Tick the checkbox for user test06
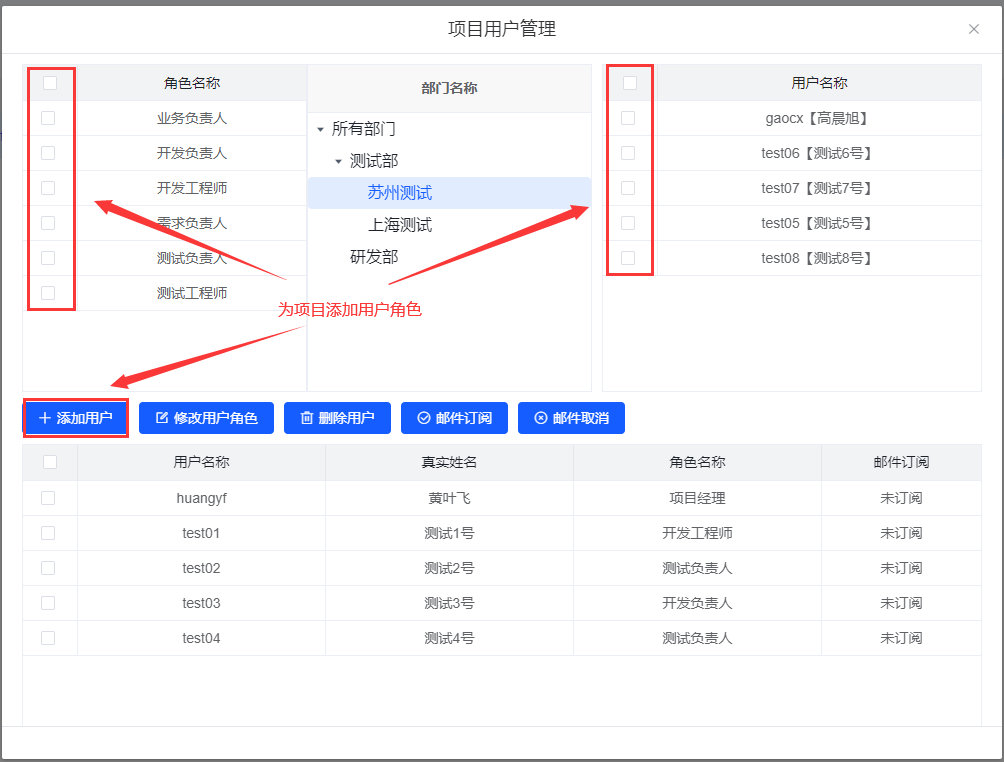 coord(628,153)
